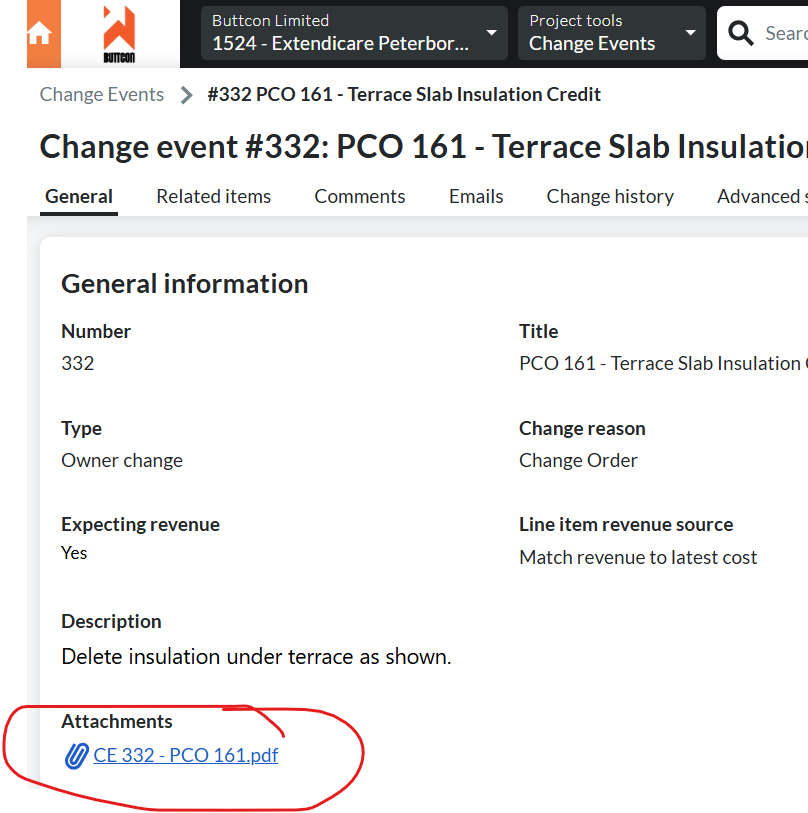Select the General tab
This screenshot has height=813, width=808.
(79, 197)
